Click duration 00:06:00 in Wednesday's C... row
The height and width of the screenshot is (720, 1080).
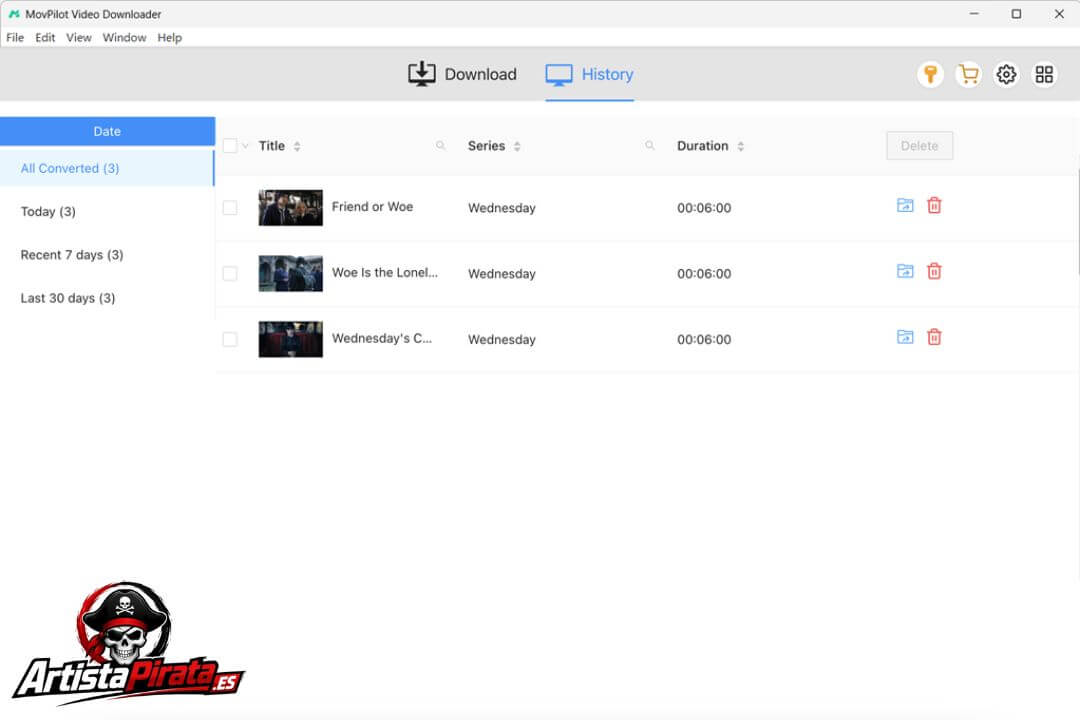coord(704,340)
